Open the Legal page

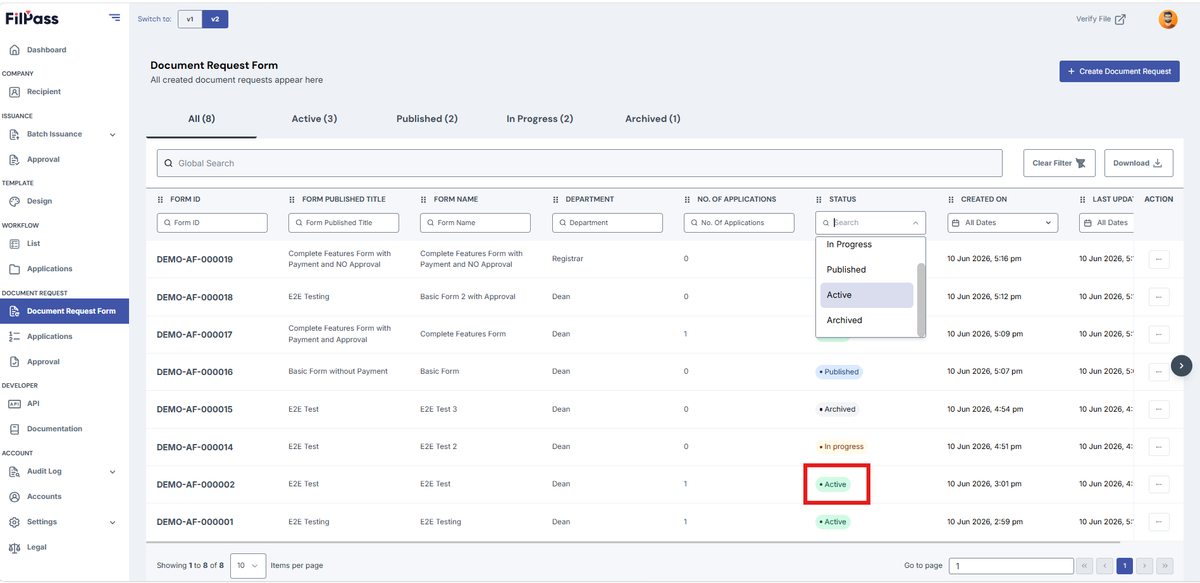[x=36, y=547]
